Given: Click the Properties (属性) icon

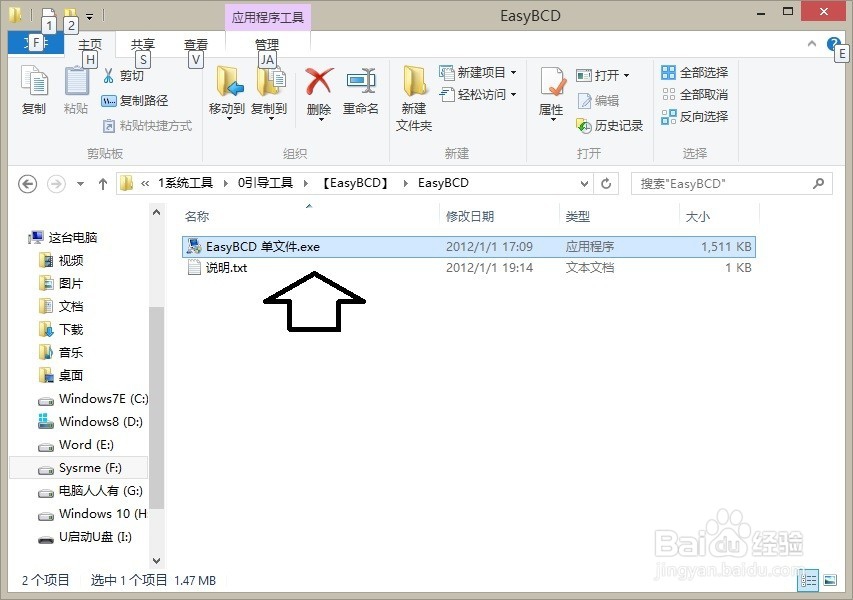Looking at the screenshot, I should click(x=552, y=83).
